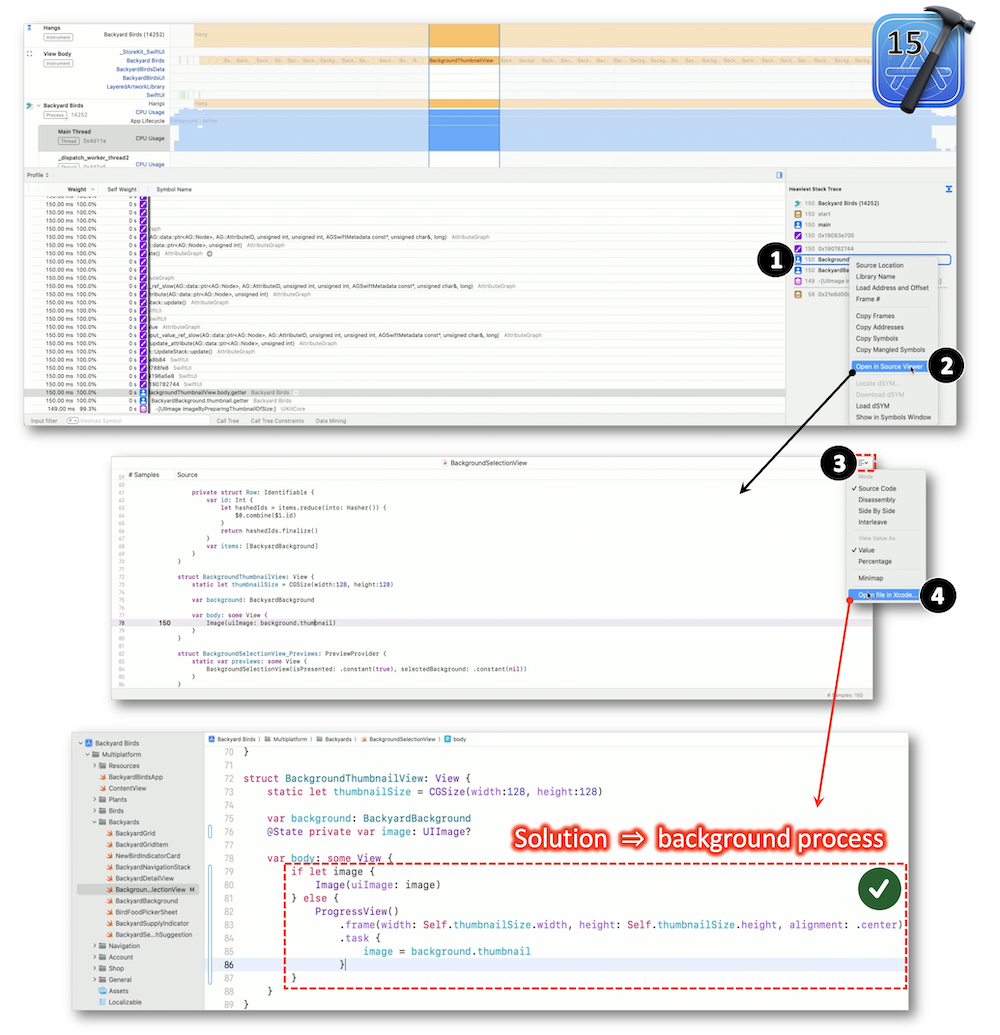The height and width of the screenshot is (1035, 1000).
Task: Choose Value under View Value As
Action: [866, 550]
